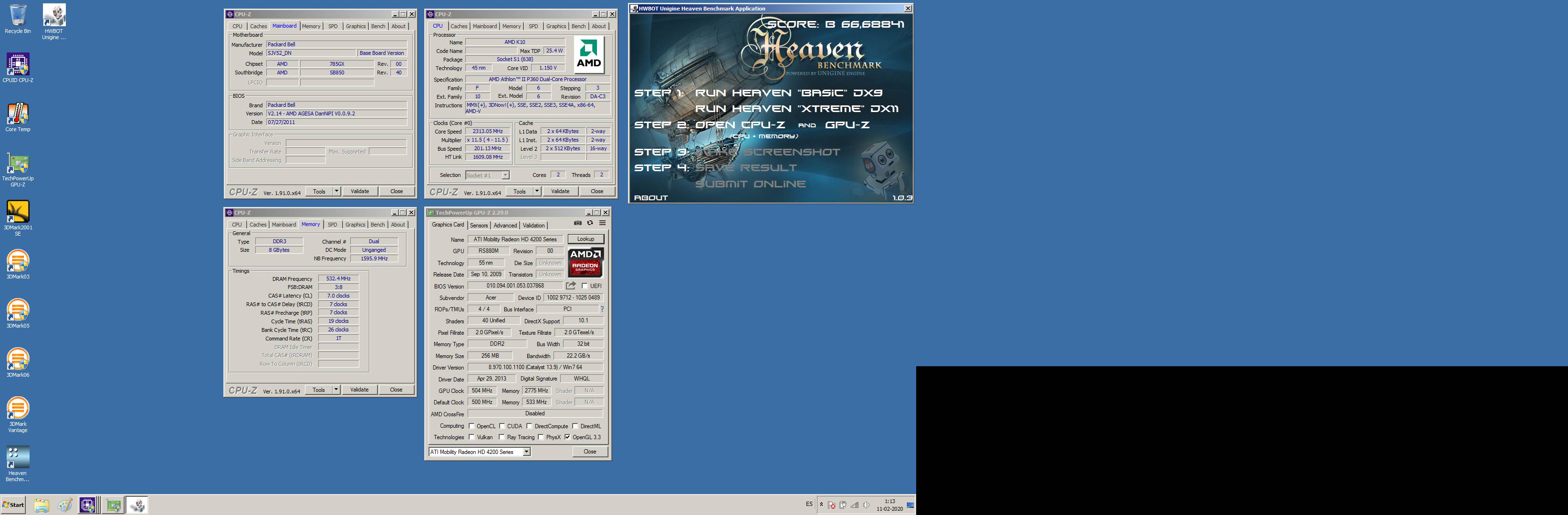Open the Recycle Bin desktop icon
This screenshot has width=1568, height=515.
click(x=18, y=19)
